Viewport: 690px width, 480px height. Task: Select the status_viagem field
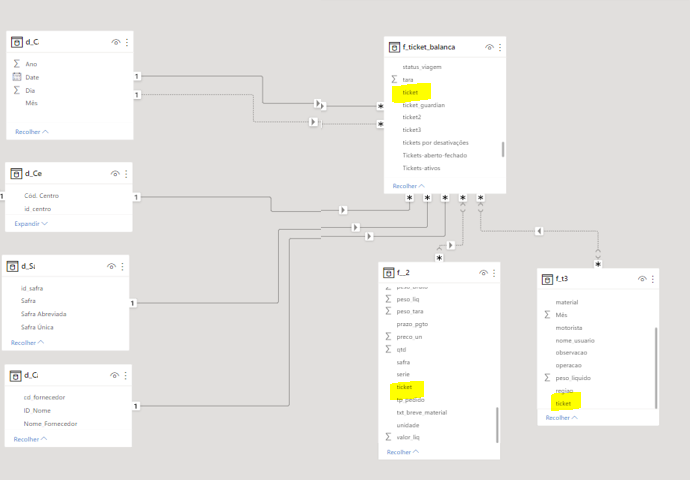click(x=422, y=67)
